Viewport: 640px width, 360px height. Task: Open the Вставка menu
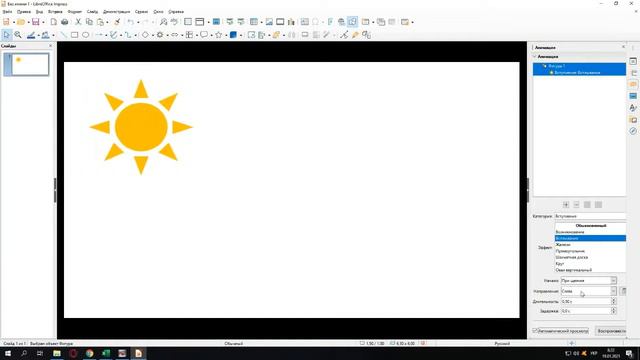point(55,12)
